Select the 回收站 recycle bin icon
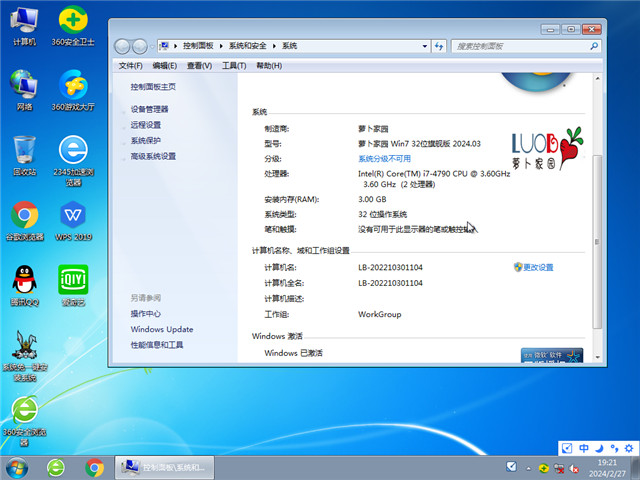The image size is (640, 480). tap(24, 156)
